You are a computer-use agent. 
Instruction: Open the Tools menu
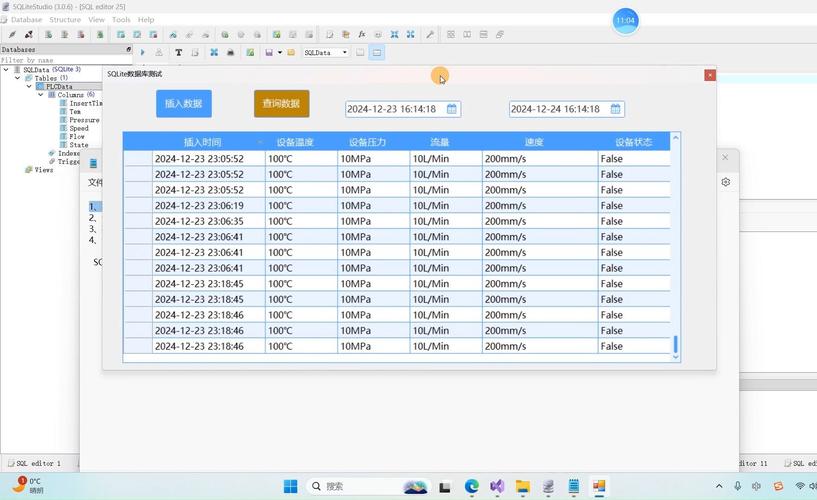(121, 20)
